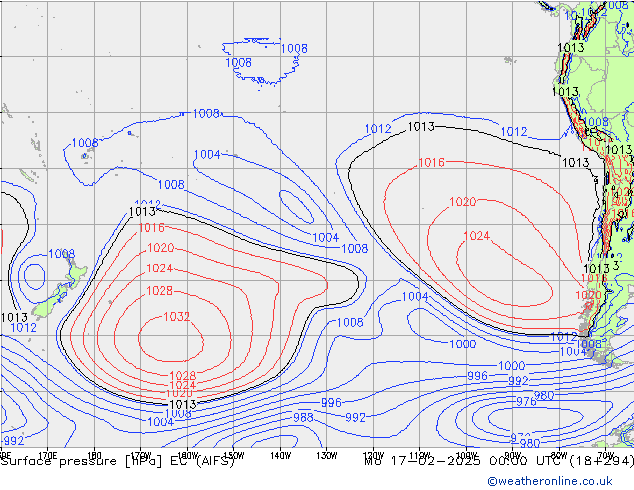Click the 1012 label south of New Zealand

tap(23, 327)
